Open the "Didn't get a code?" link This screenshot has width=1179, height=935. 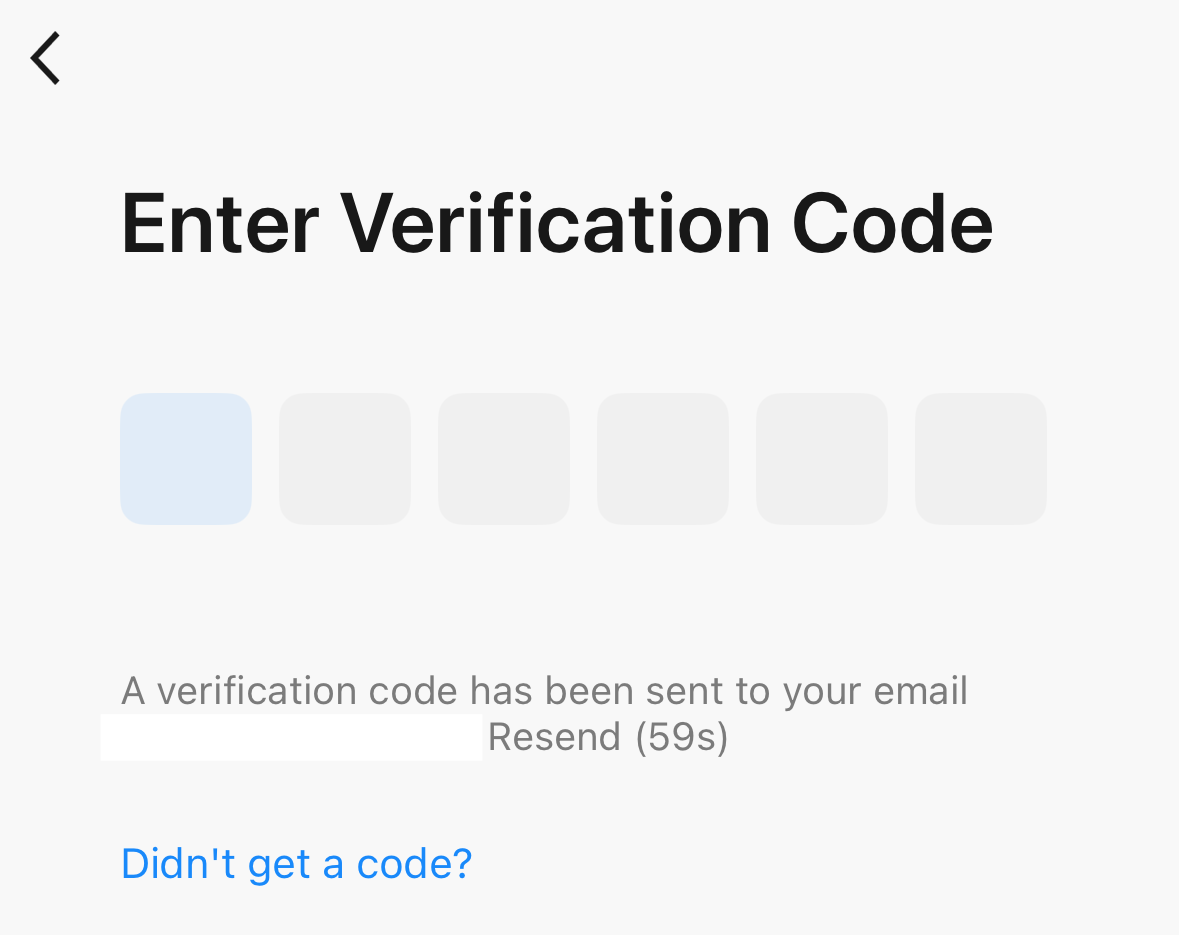click(x=296, y=863)
